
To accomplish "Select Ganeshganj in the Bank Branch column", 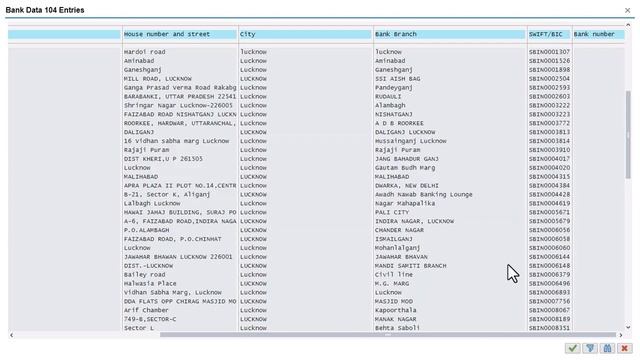I will pyautogui.click(x=394, y=70).
